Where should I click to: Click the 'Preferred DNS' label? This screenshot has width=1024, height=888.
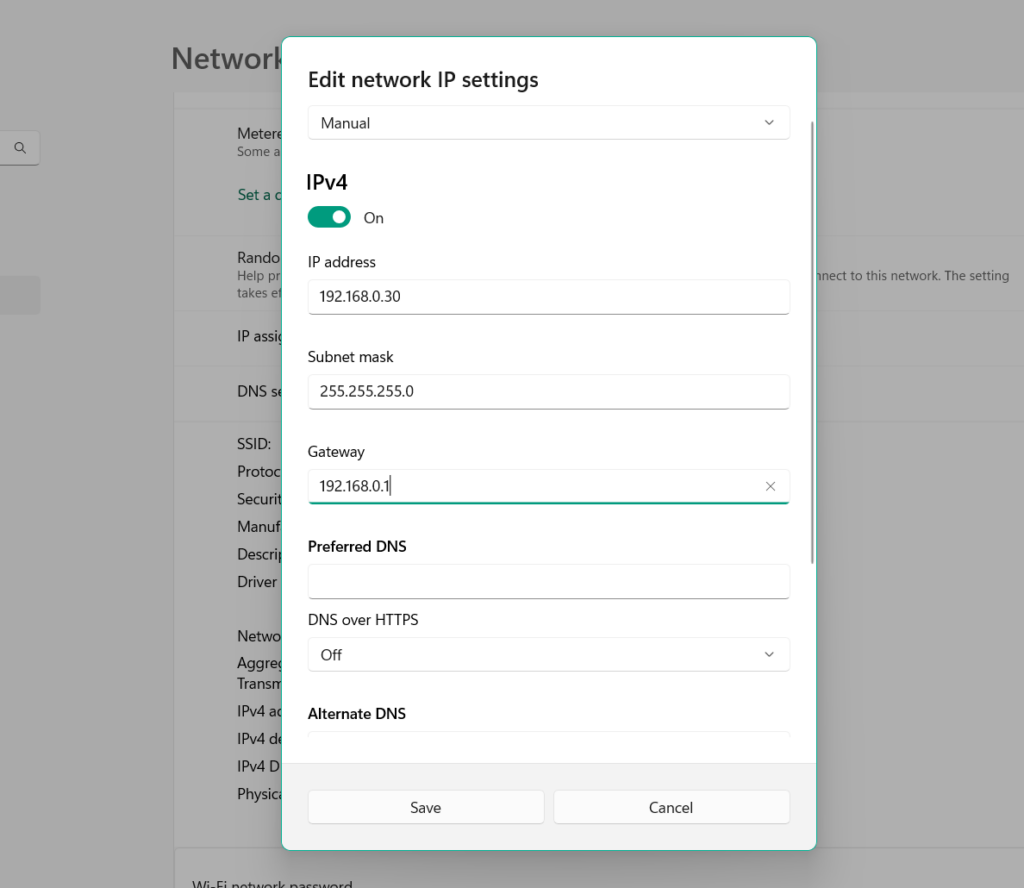[357, 547]
